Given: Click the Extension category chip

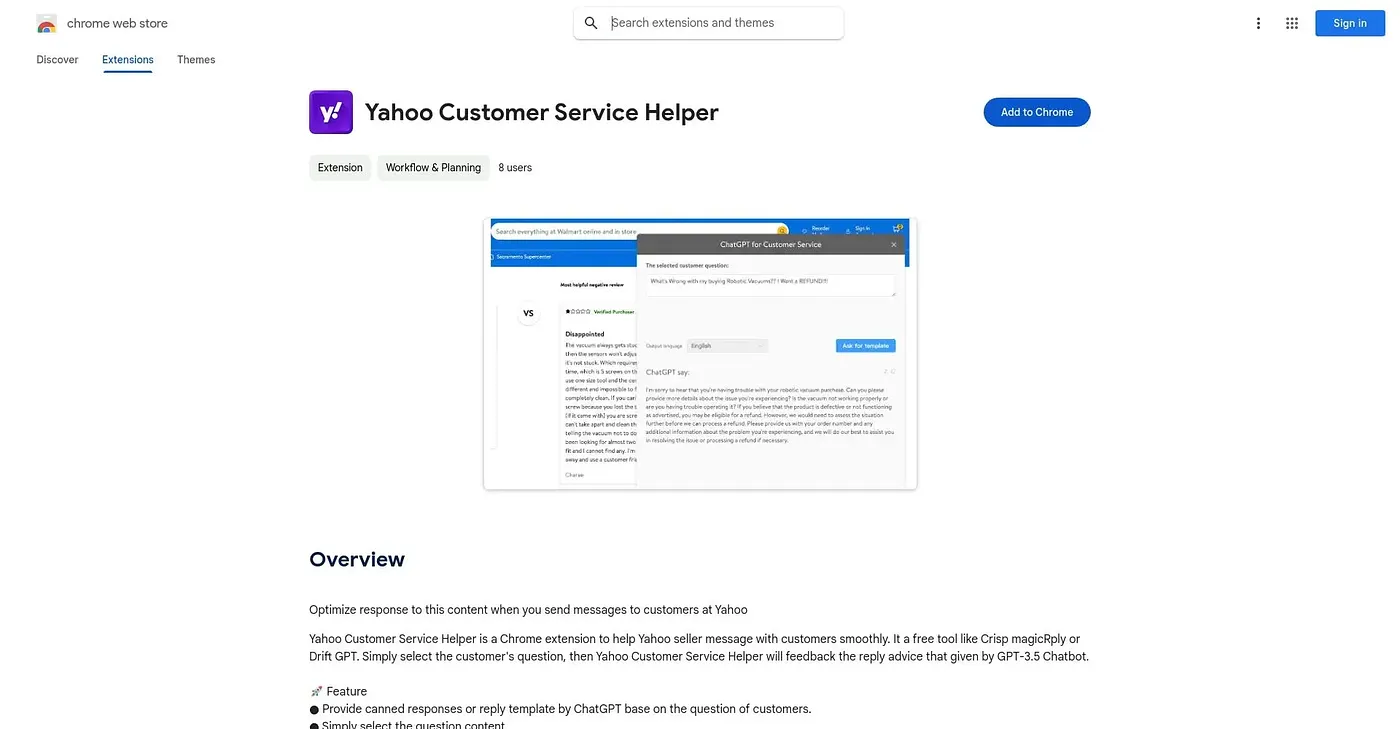Looking at the screenshot, I should click(340, 168).
